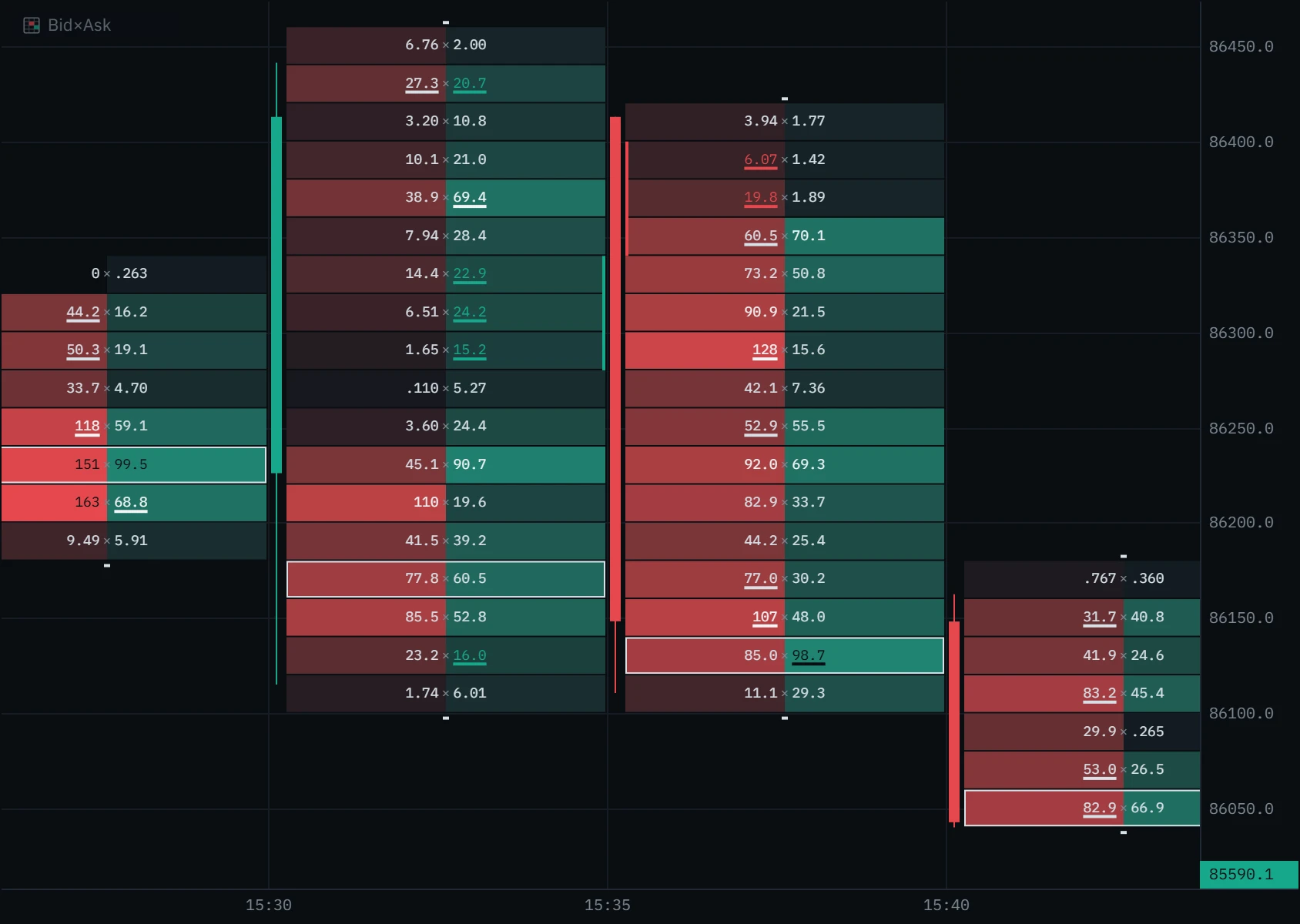Click the 52.9 × 55.5 footprint cell
Viewport: 1300px width, 924px height.
pyautogui.click(x=785, y=427)
